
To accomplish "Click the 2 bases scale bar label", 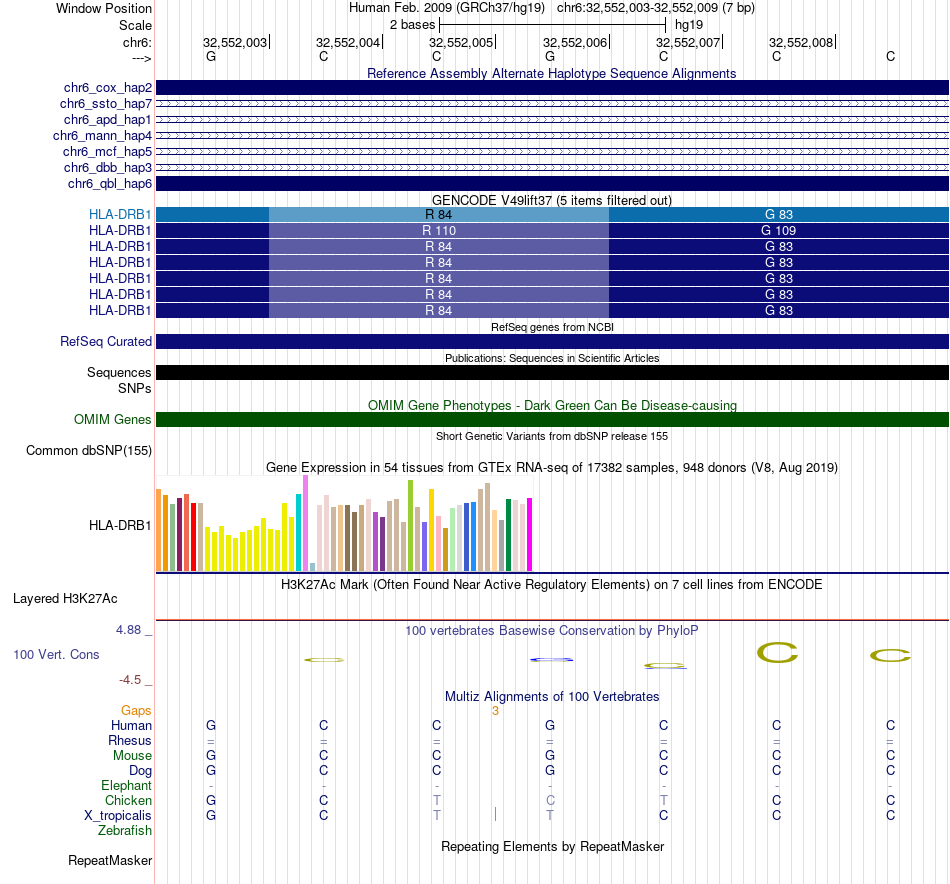I will (412, 25).
